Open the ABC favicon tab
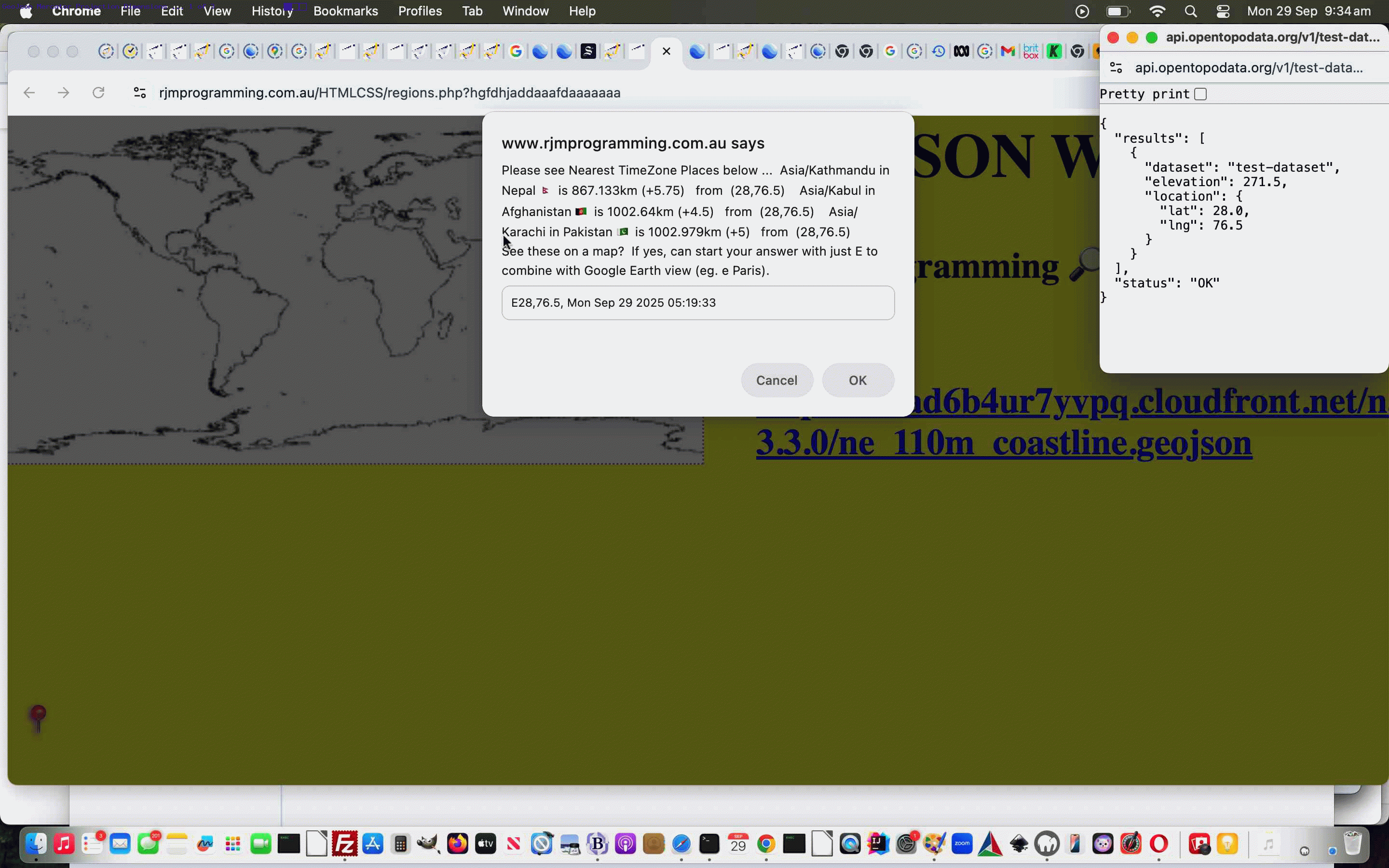The height and width of the screenshot is (868, 1389). [x=961, y=52]
